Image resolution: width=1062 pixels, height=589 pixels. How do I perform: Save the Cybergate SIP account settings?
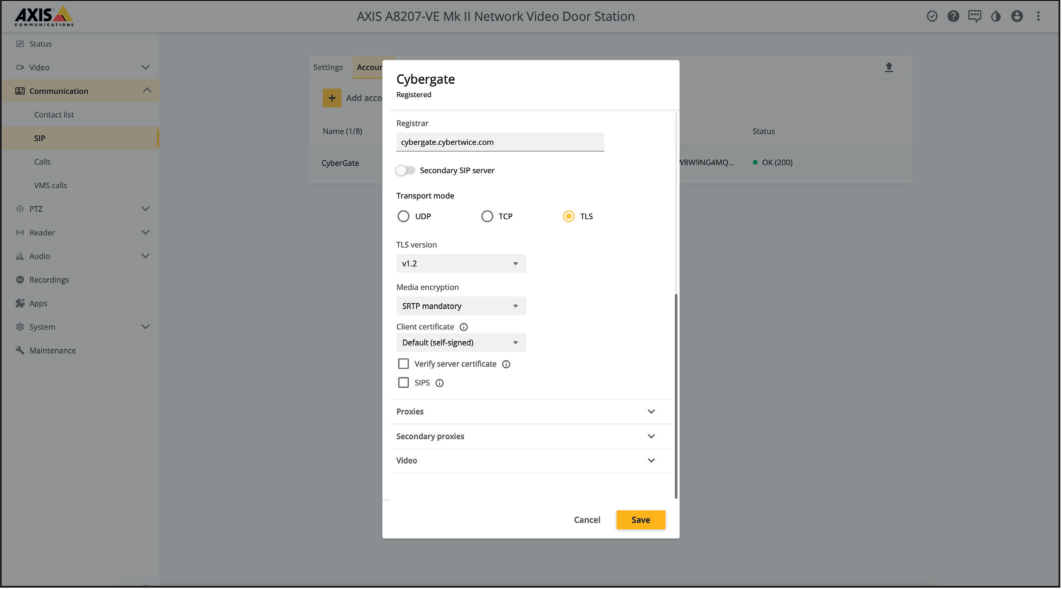[x=640, y=519]
